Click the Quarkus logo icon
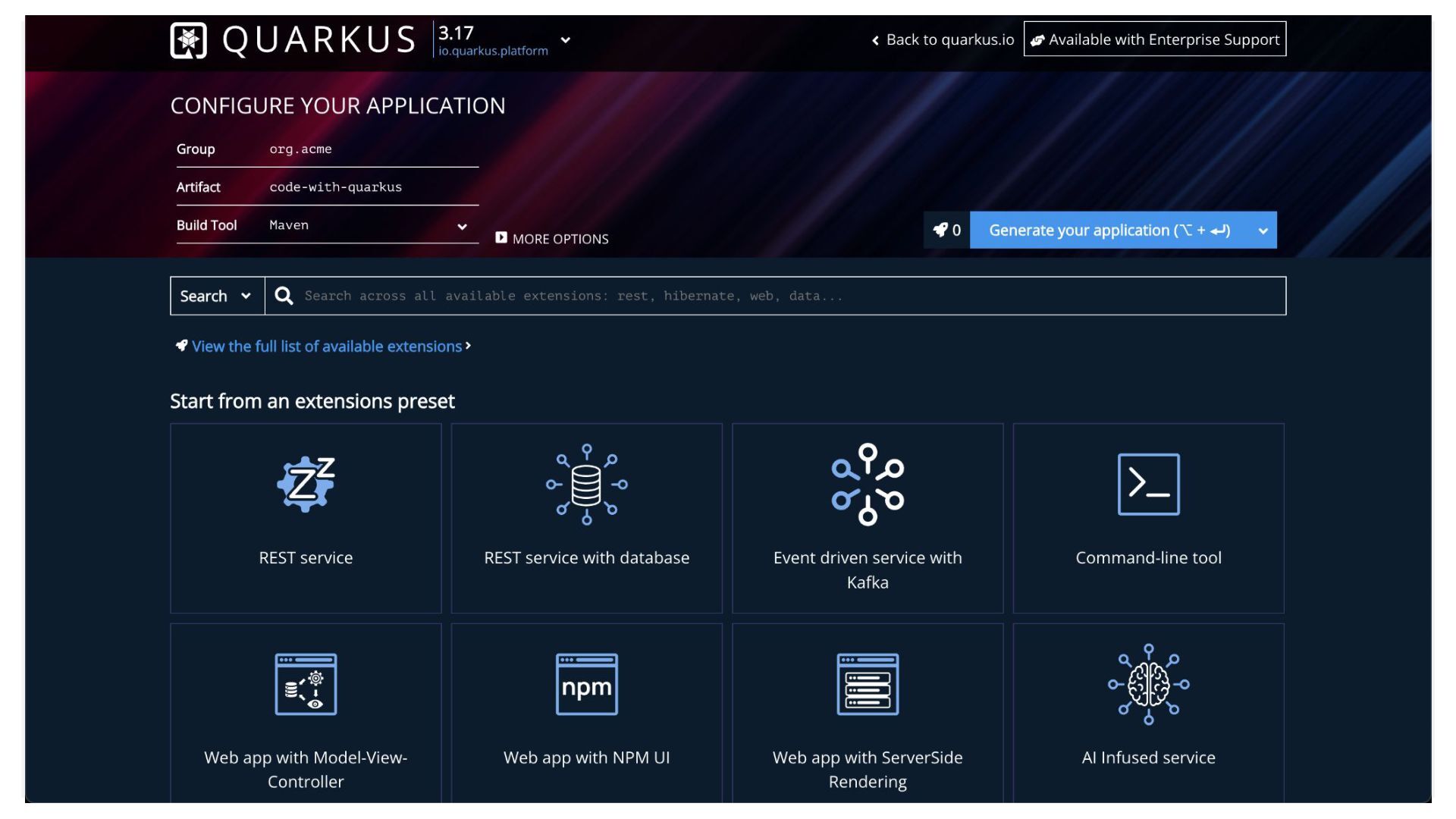Screen dimensions: 1456x819 pyautogui.click(x=188, y=40)
